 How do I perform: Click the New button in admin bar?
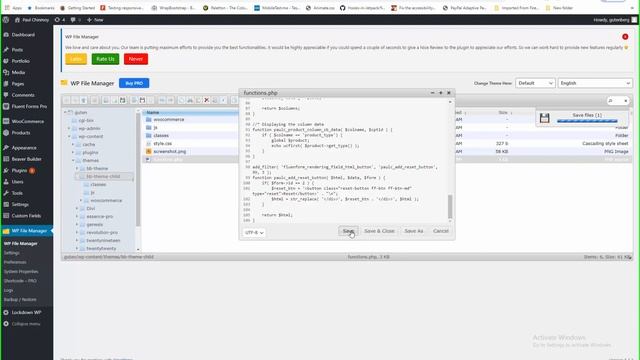pyautogui.click(x=95, y=20)
